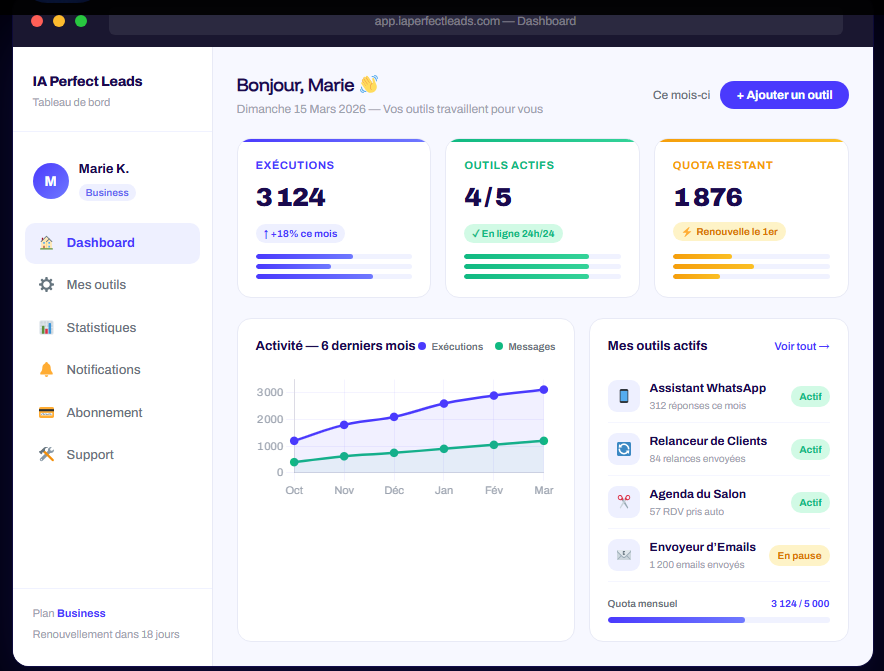Click the Envoyeur d'Emails envelope icon
This screenshot has height=671, width=884.
(624, 555)
